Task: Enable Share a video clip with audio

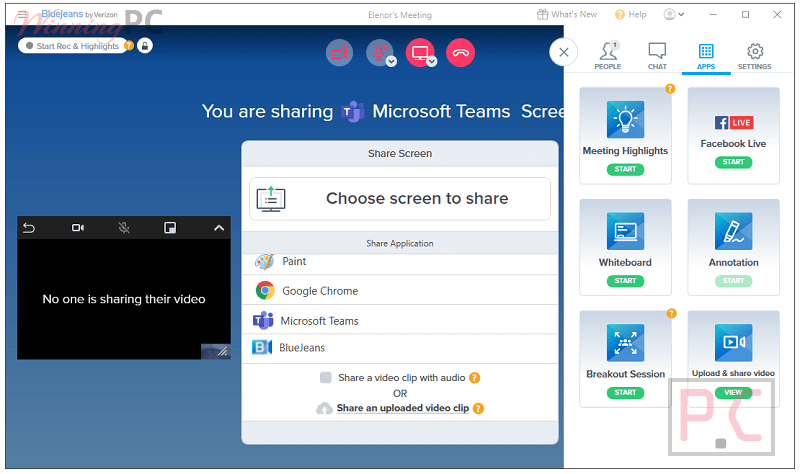Action: [x=326, y=378]
